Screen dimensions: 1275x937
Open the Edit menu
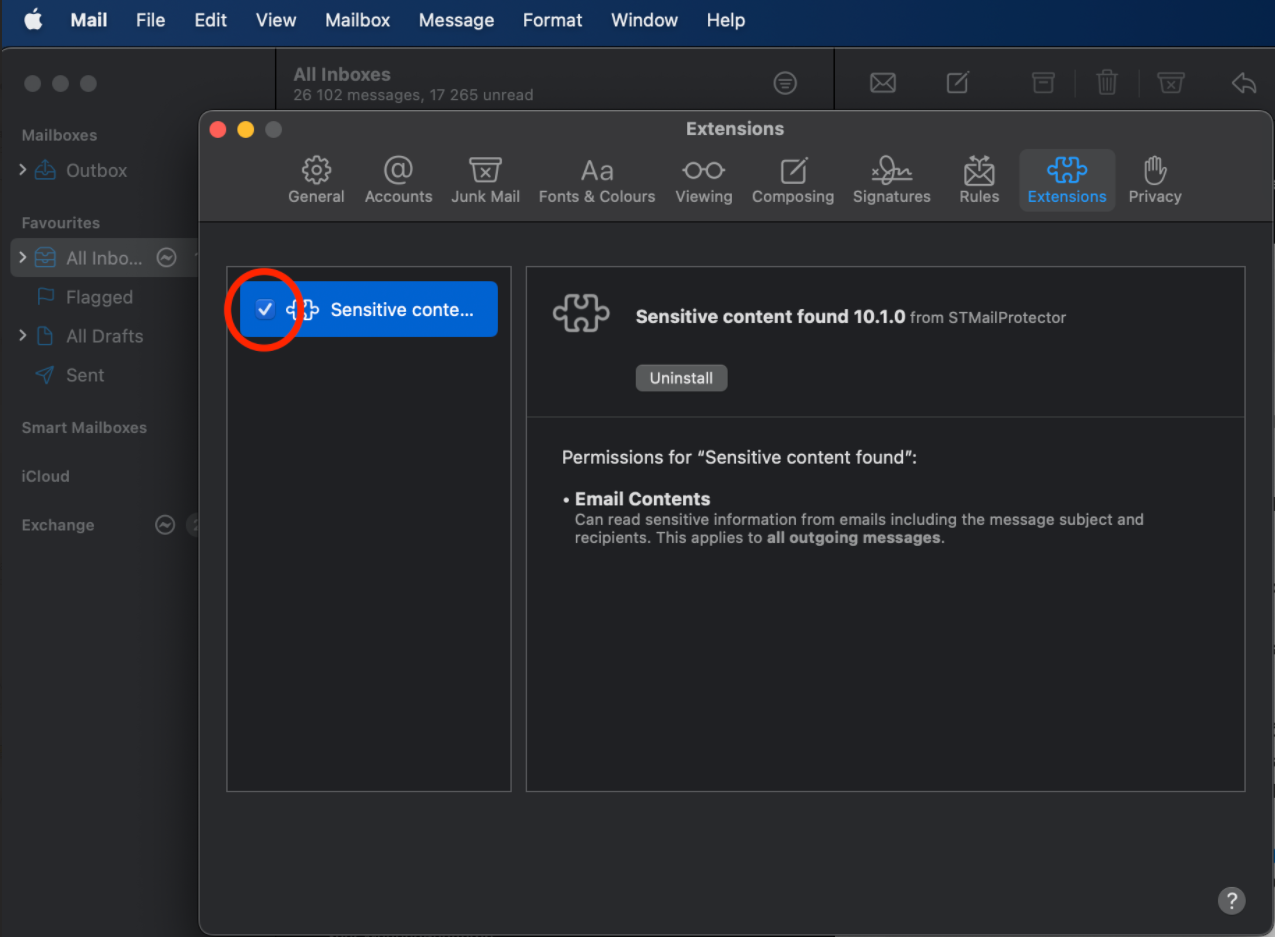pos(210,20)
